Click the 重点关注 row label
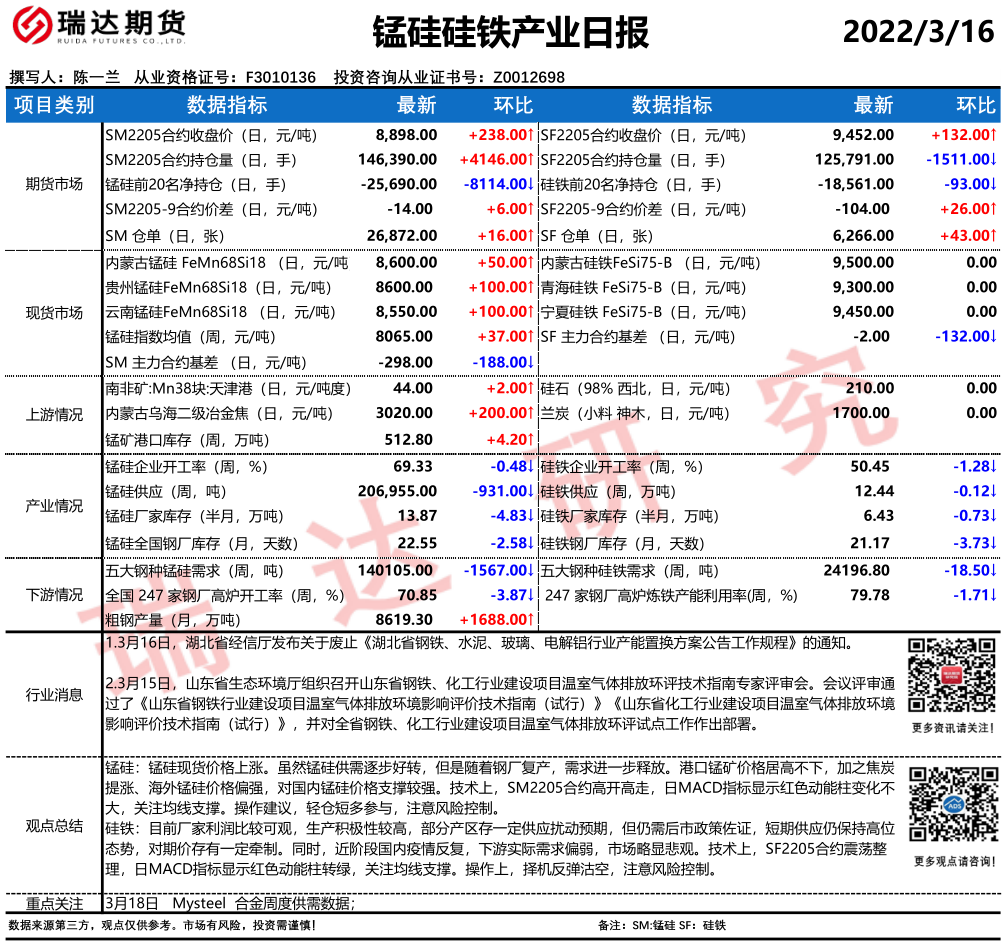Screen dimensions: 1006x945 tap(54, 903)
